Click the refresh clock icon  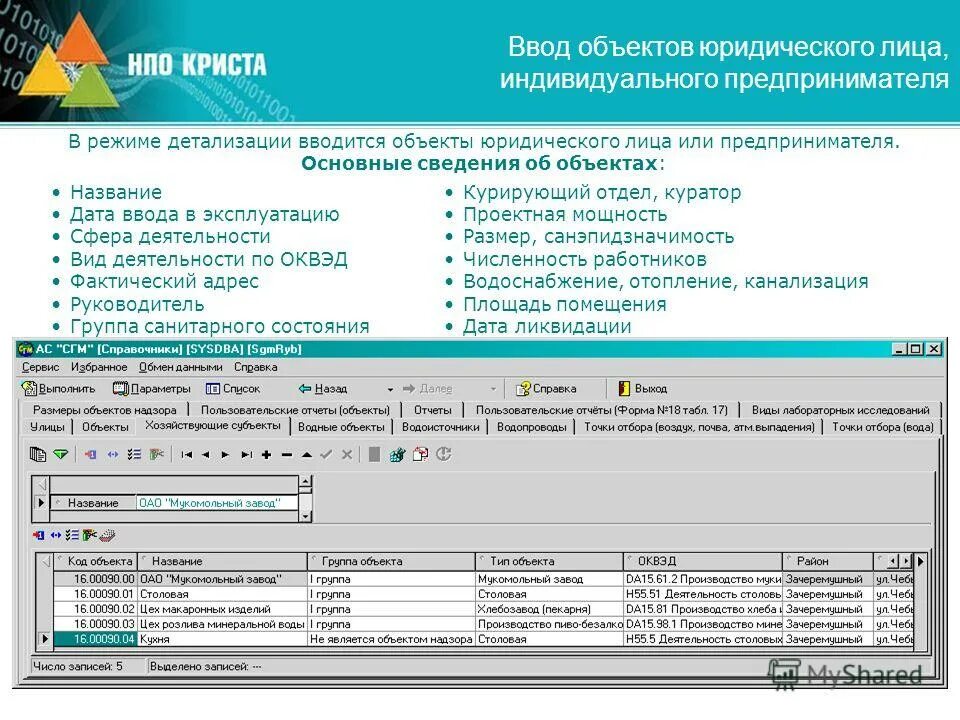click(444, 454)
